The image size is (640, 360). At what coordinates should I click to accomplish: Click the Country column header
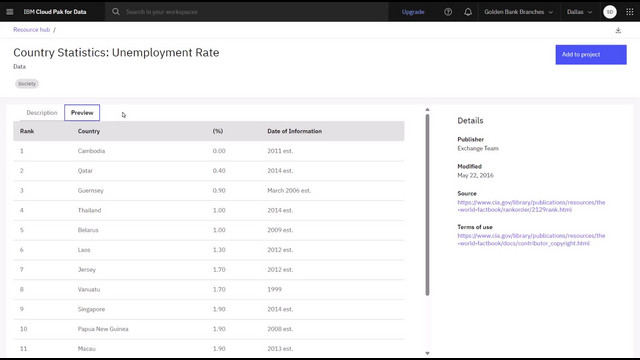[89, 131]
